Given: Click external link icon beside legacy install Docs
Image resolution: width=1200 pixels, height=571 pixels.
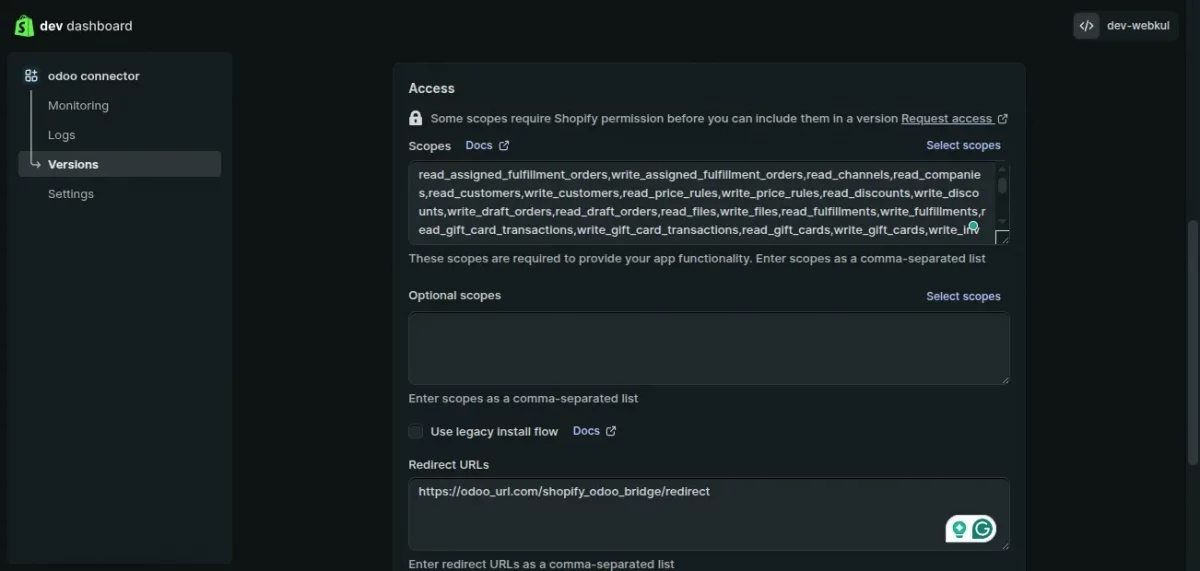Looking at the screenshot, I should 611,432.
